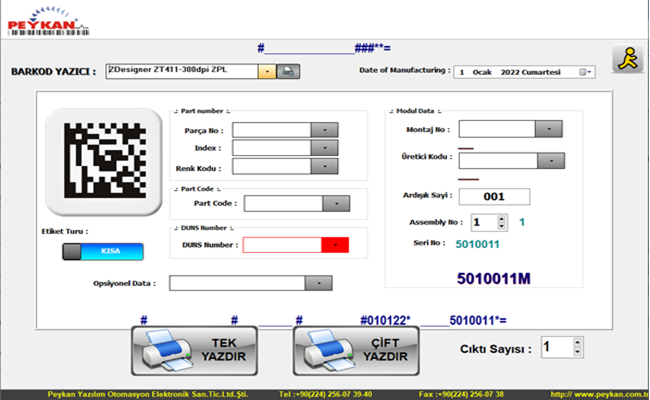Click into the Index field
Image resolution: width=650 pixels, height=400 pixels.
pos(272,148)
